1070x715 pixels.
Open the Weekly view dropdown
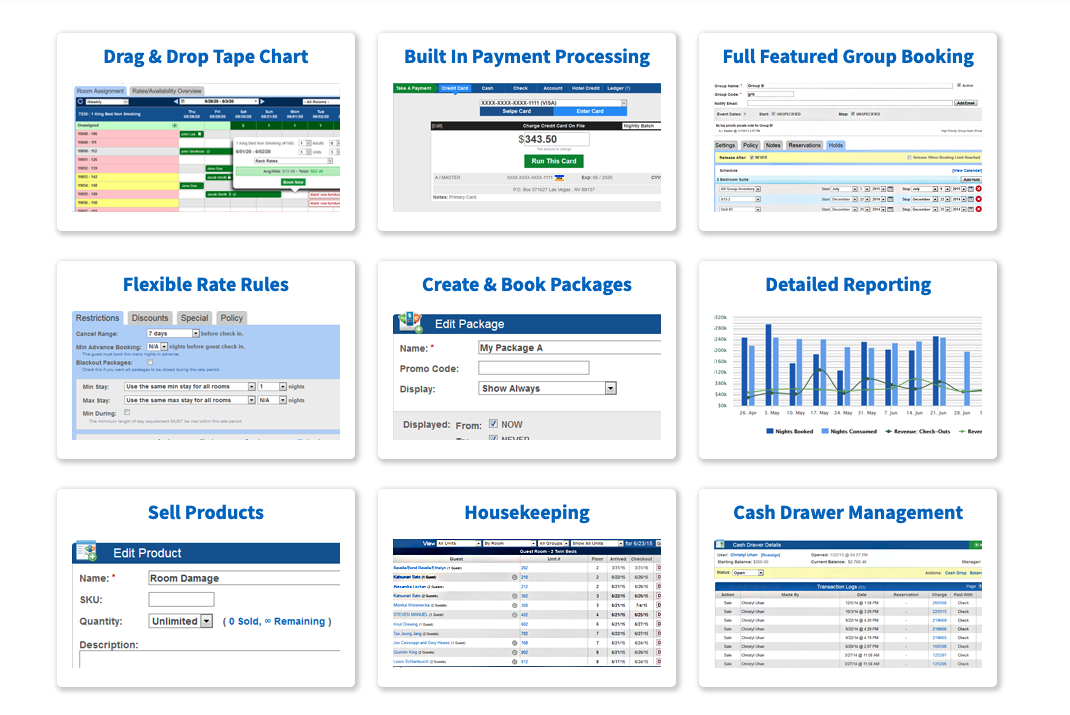pos(107,102)
